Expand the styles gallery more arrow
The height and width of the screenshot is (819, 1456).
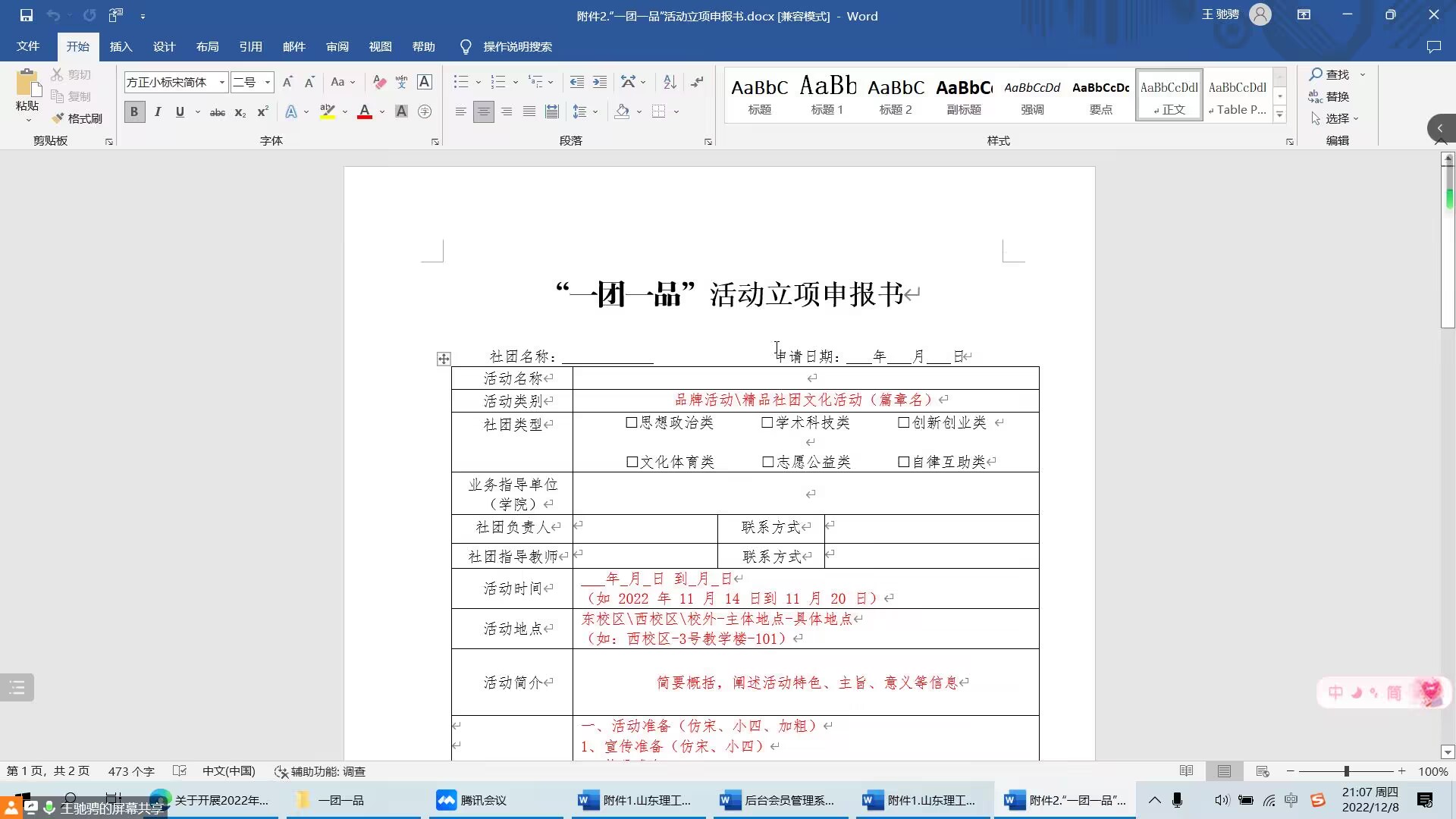pyautogui.click(x=1279, y=115)
